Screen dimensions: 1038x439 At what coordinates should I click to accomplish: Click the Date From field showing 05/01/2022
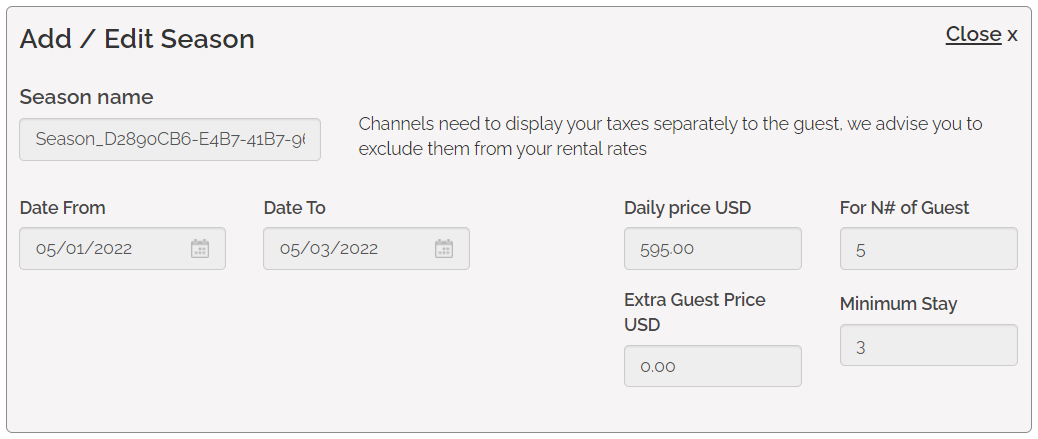[100, 249]
